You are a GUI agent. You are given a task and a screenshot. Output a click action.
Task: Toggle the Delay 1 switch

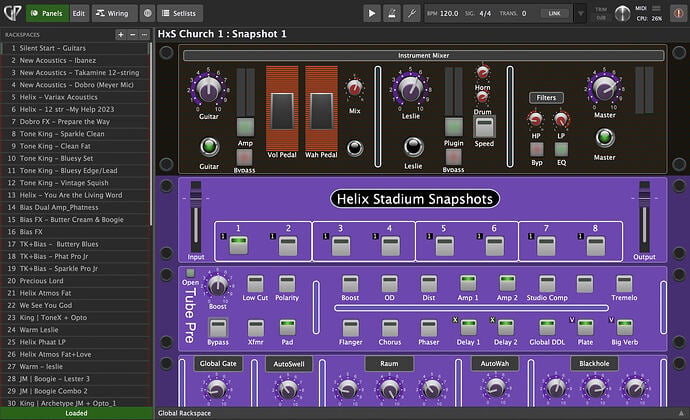click(x=468, y=328)
